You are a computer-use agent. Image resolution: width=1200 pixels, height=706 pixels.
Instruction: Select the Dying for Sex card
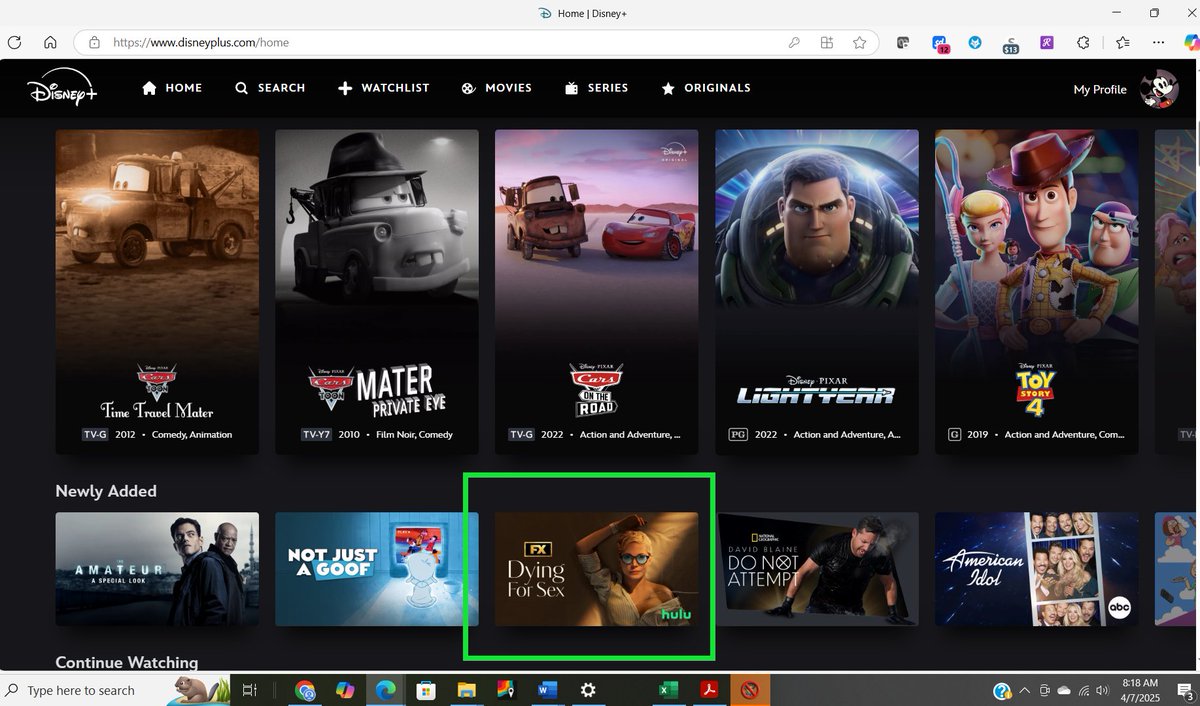coord(597,569)
